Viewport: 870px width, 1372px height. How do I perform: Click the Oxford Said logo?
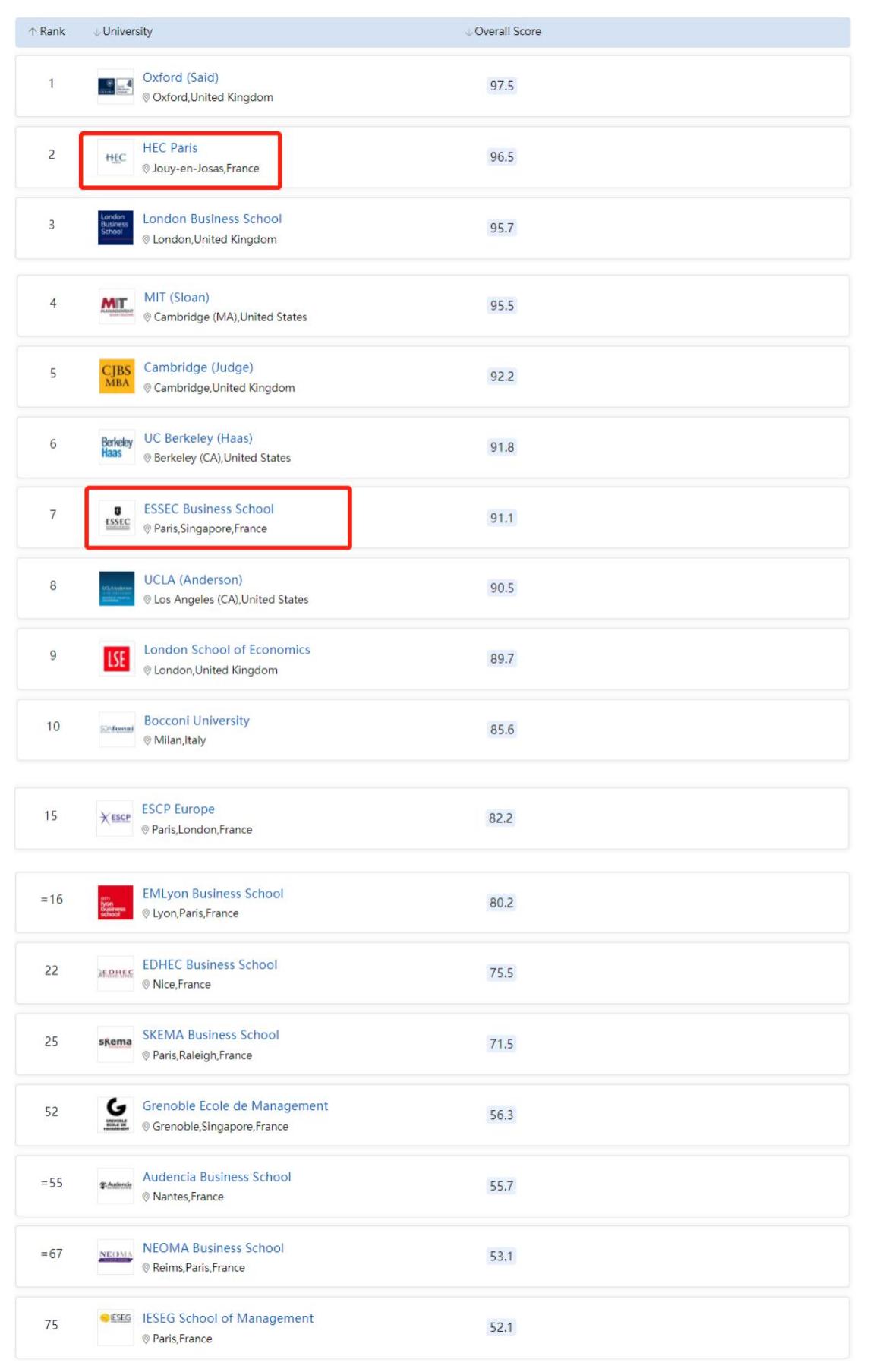point(115,87)
